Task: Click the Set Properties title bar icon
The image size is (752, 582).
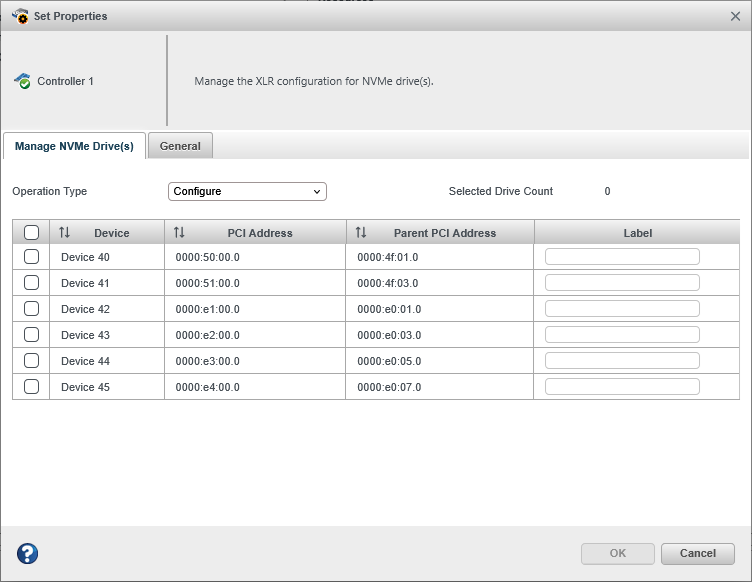Action: tap(19, 16)
